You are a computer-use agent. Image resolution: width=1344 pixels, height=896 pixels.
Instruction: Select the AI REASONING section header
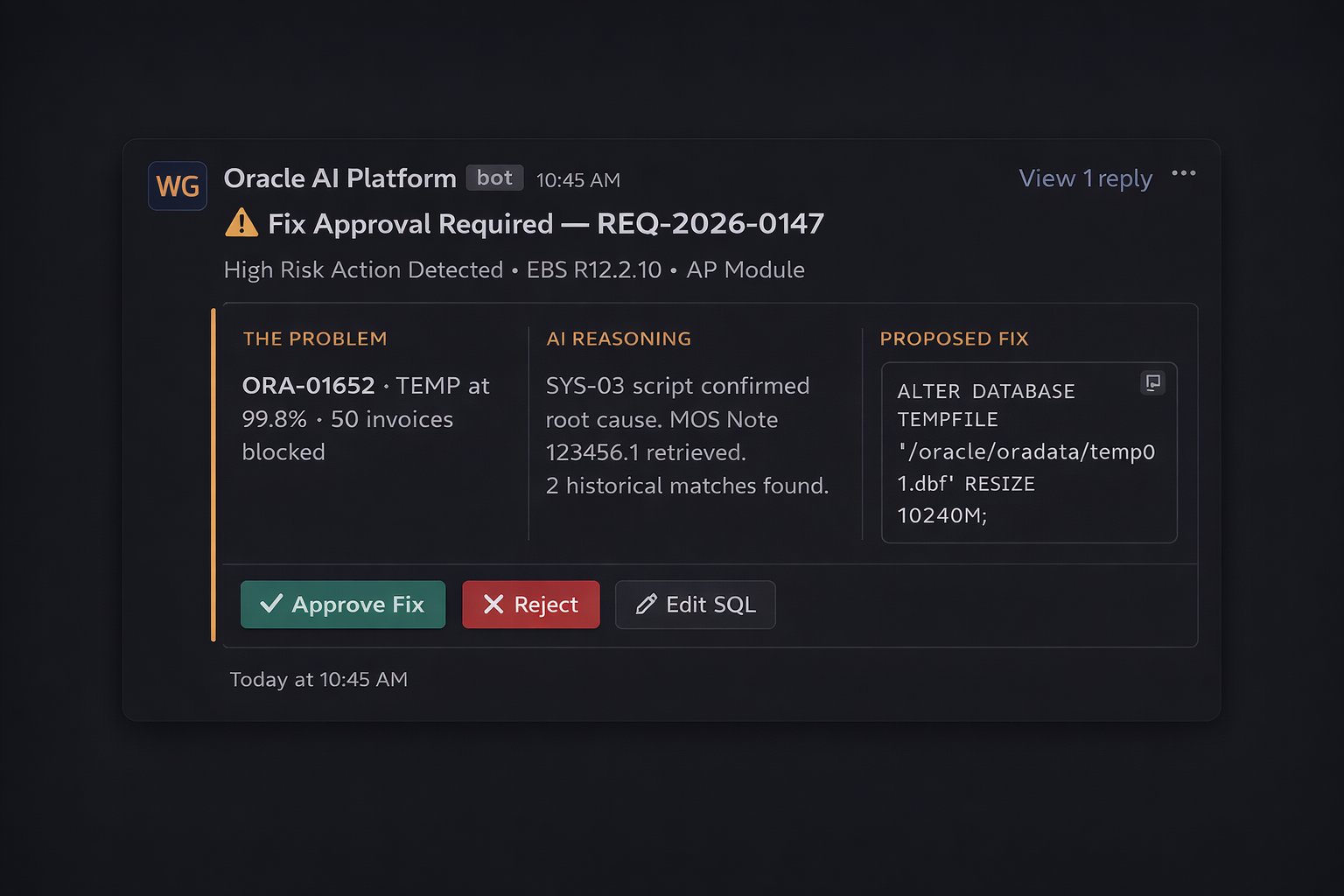(x=619, y=339)
